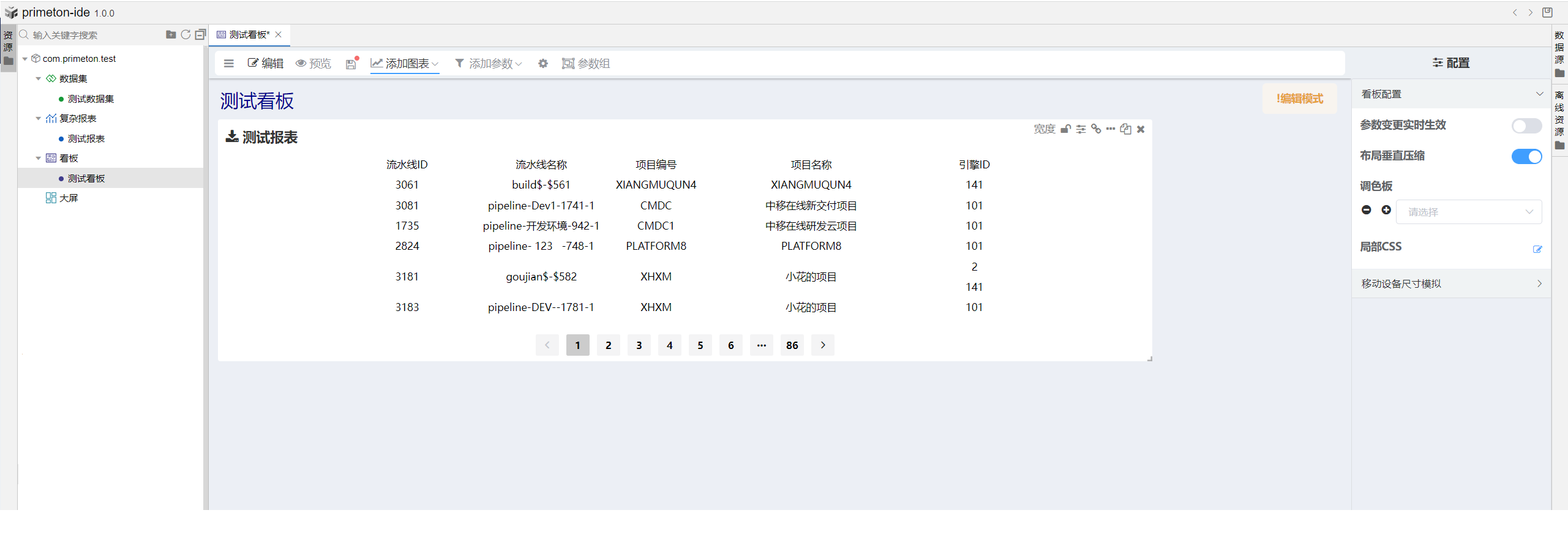Open the 添加图表 dropdown menu
The height and width of the screenshot is (559, 1568).
(405, 64)
